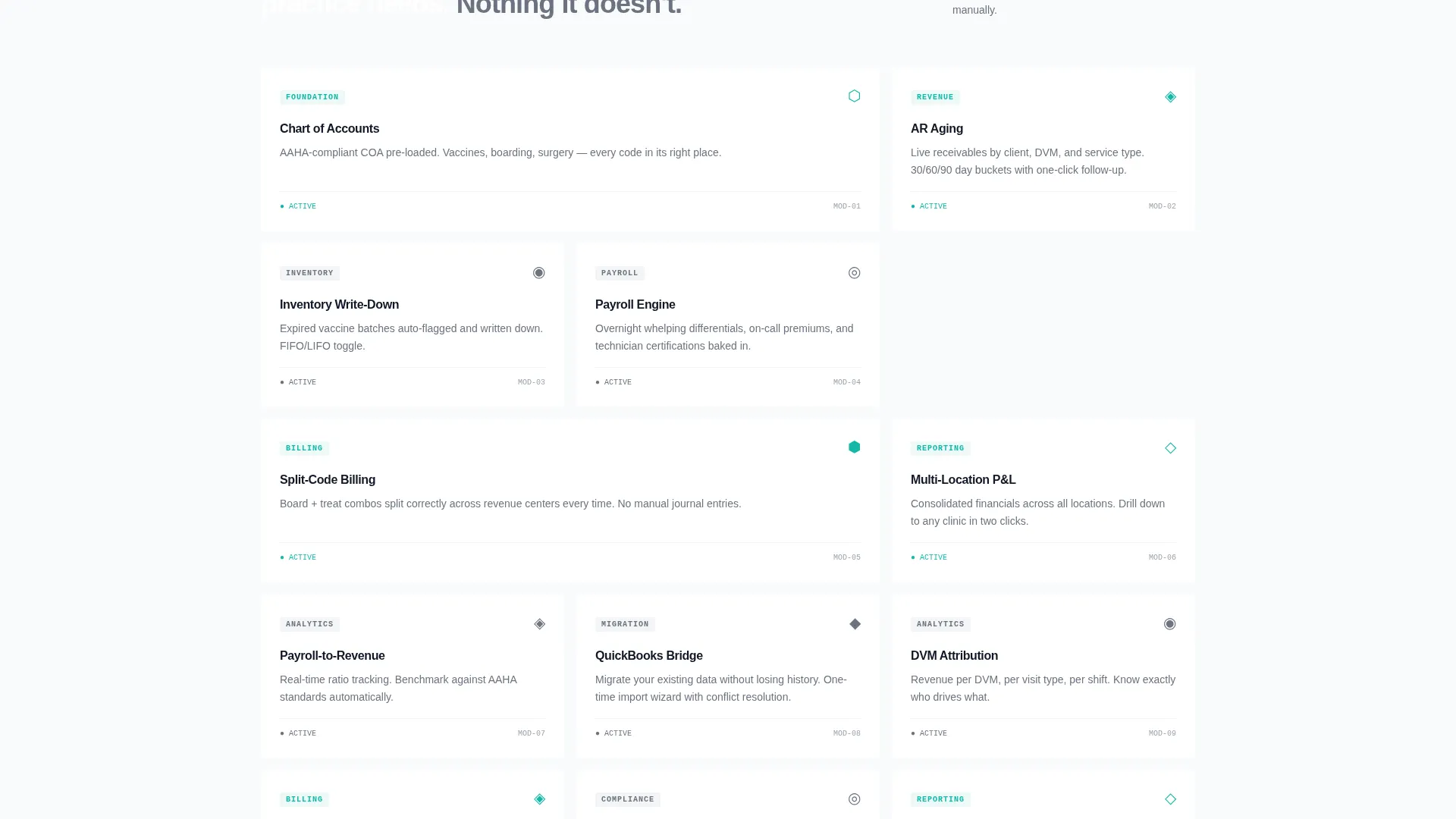The image size is (1456, 819).
Task: Click the MOD-07 module code
Action: coord(531,733)
